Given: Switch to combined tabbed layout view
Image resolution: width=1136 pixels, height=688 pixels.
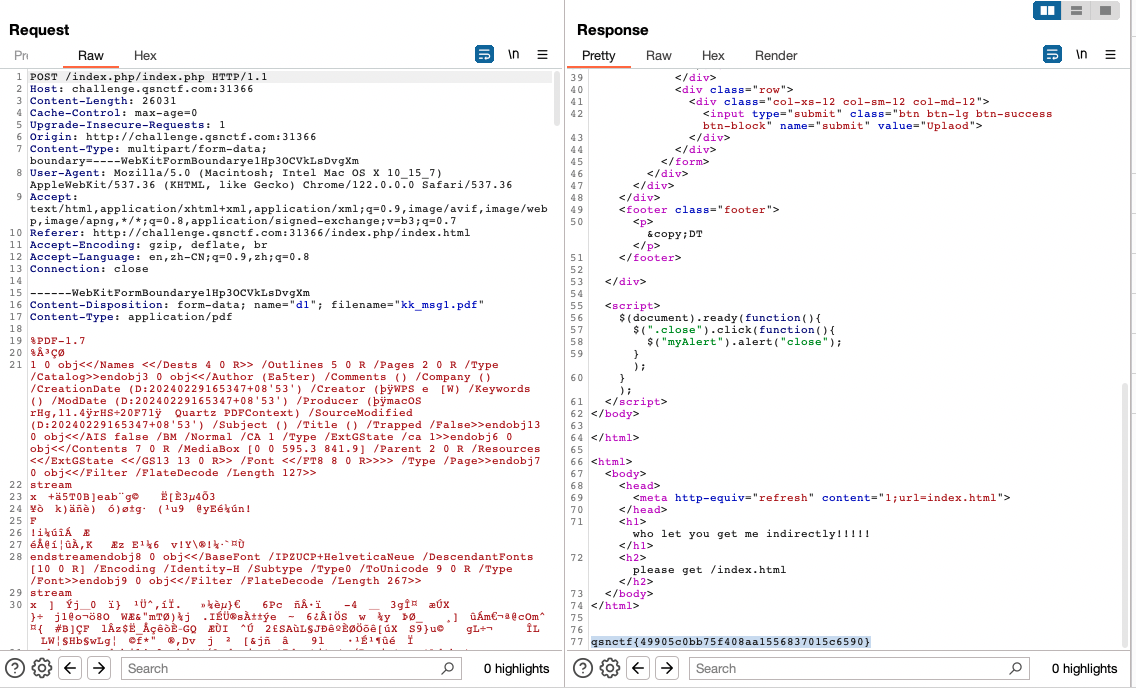Looking at the screenshot, I should click(1104, 11).
